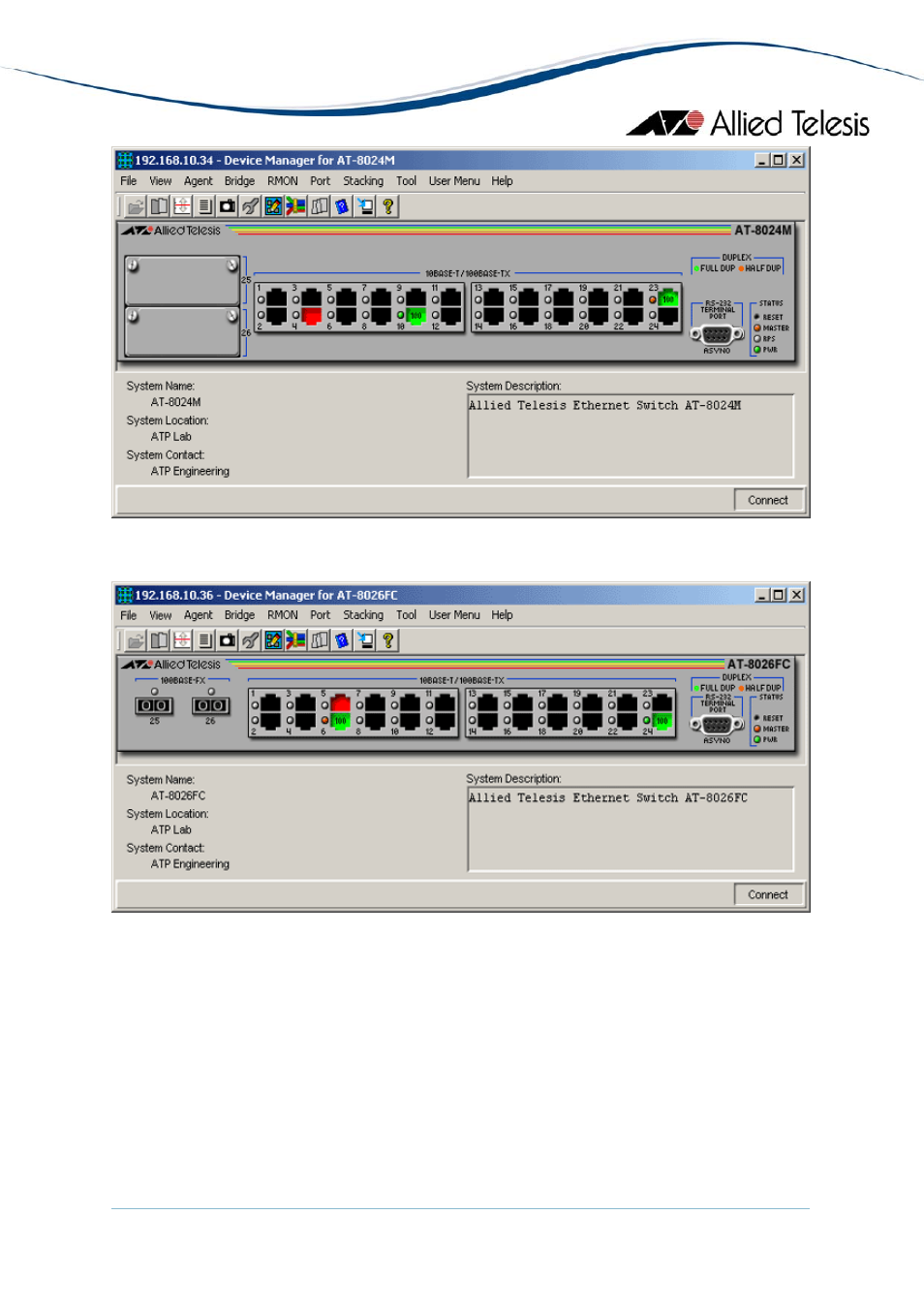Open the File menu in AT-8024M window

pos(129,181)
